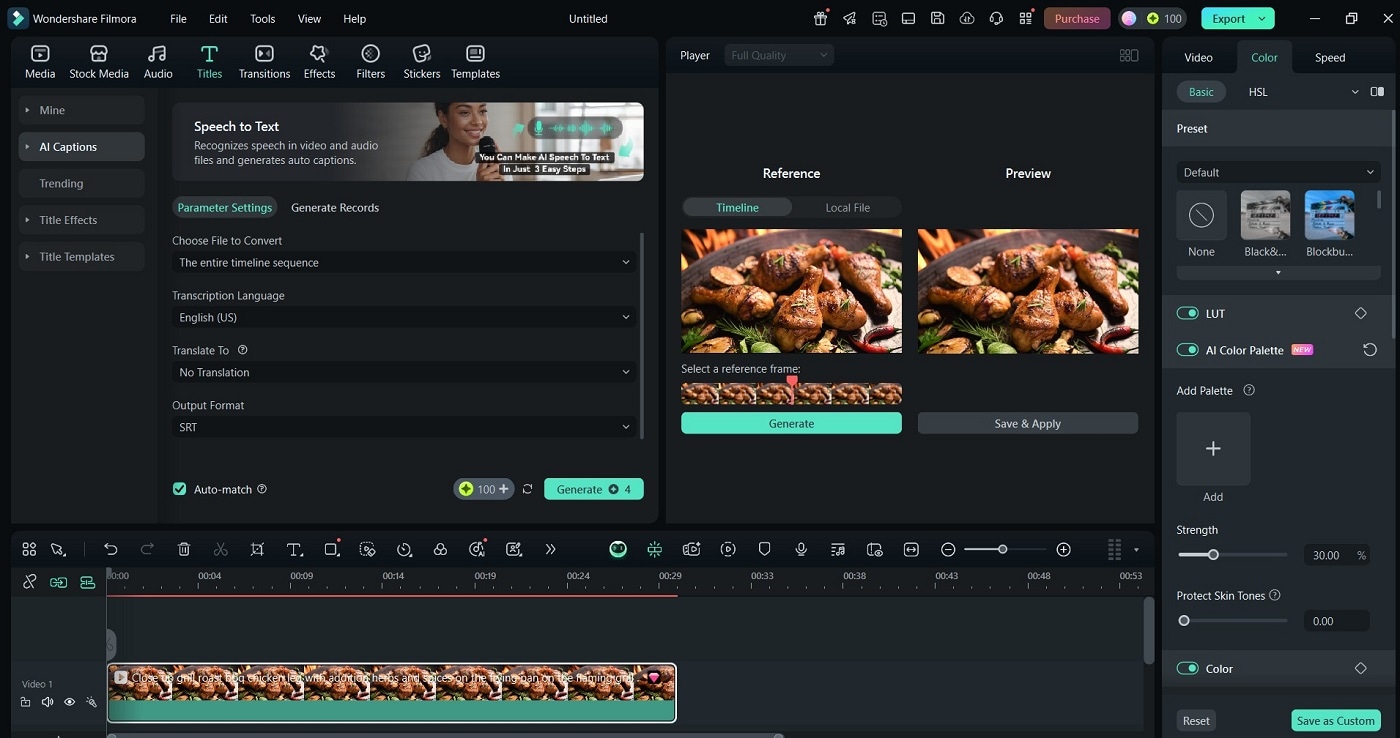Click the Export button
The image size is (1400, 738).
tap(1237, 18)
